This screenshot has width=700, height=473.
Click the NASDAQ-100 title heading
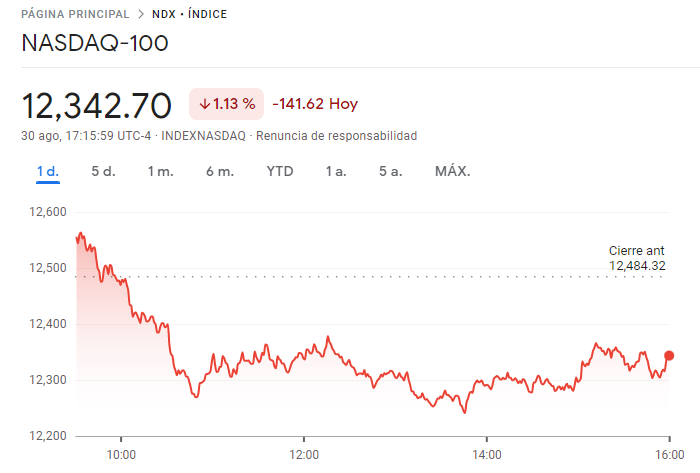pyautogui.click(x=94, y=43)
